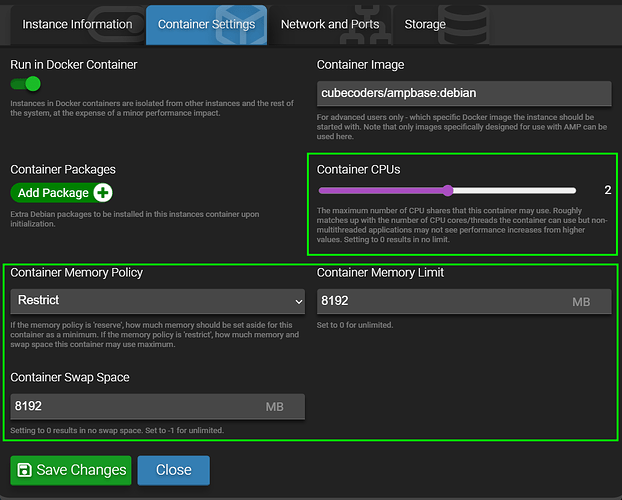Dismiss the dialog with the Close button
Image resolution: width=622 pixels, height=500 pixels.
pyautogui.click(x=173, y=470)
